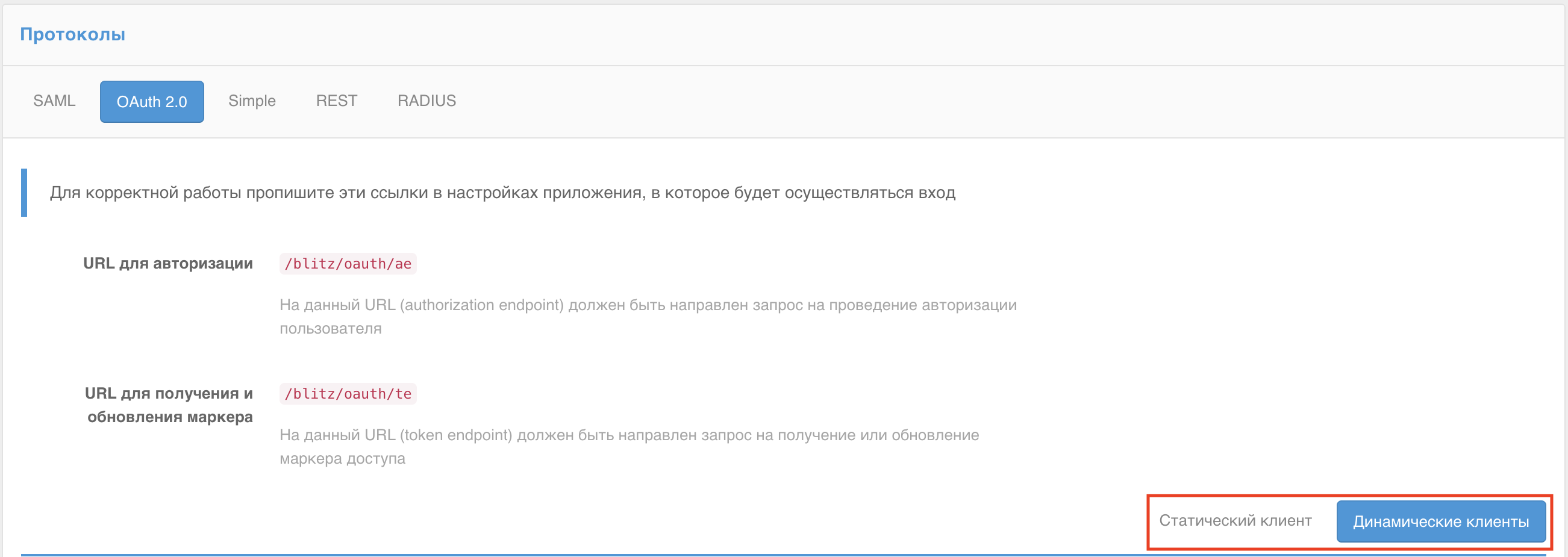1568x557 pixels.
Task: Click the blue vertical bar of the notice
Action: pos(24,193)
